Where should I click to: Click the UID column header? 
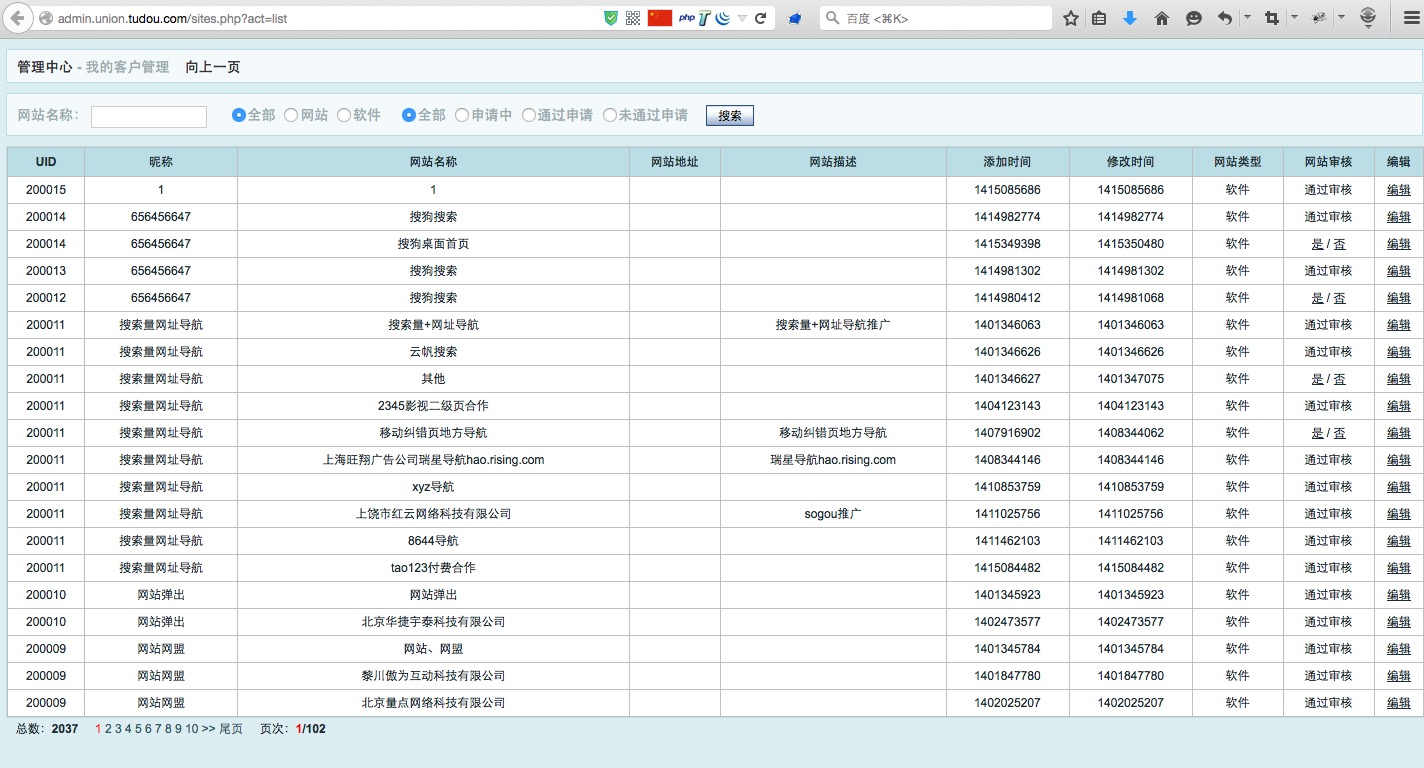click(46, 162)
